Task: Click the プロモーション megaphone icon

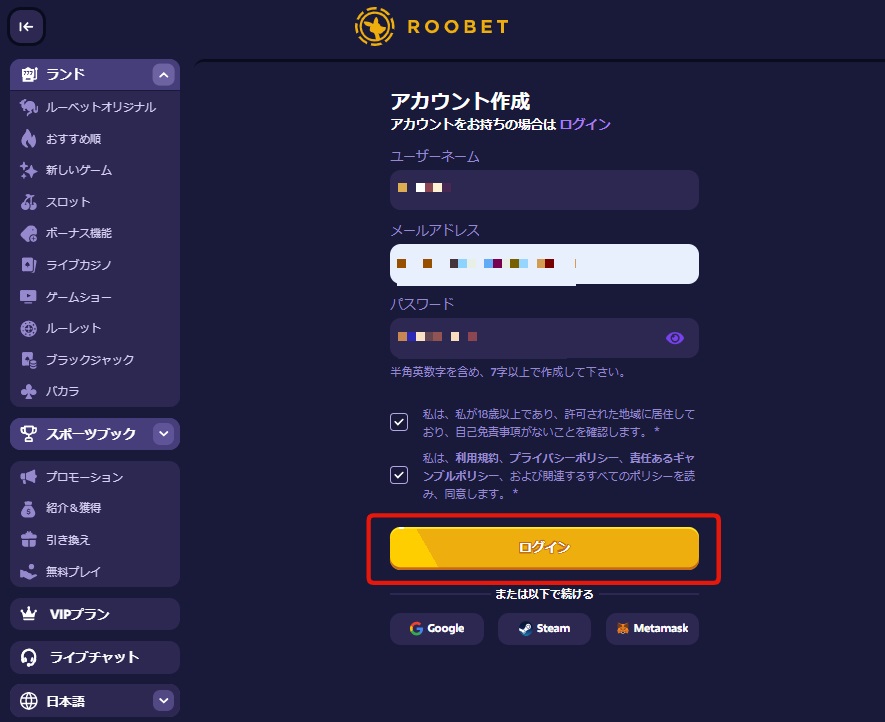Action: point(29,477)
